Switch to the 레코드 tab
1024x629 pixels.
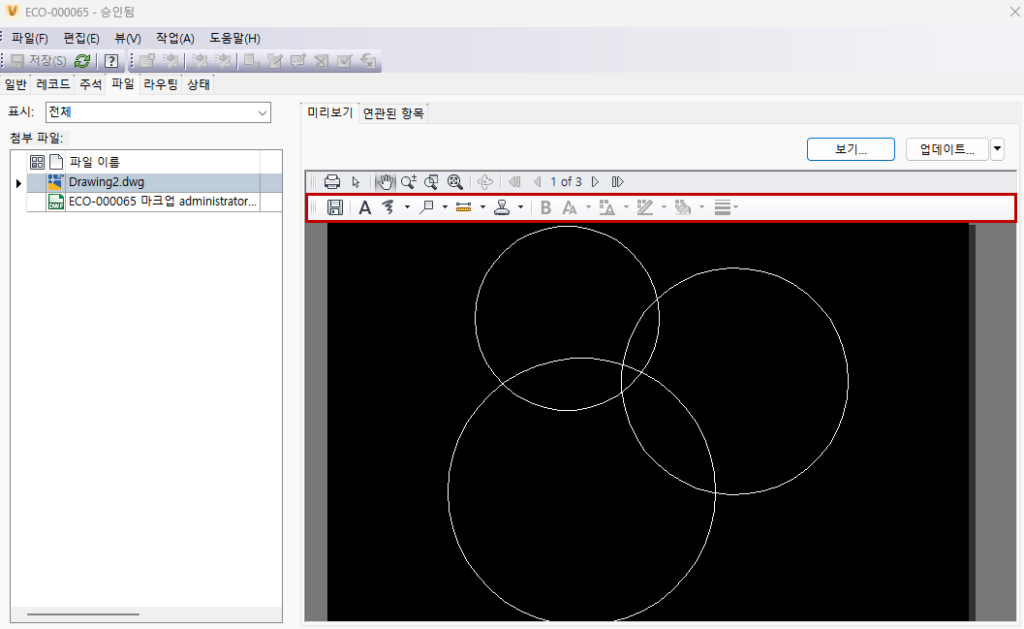tap(53, 84)
